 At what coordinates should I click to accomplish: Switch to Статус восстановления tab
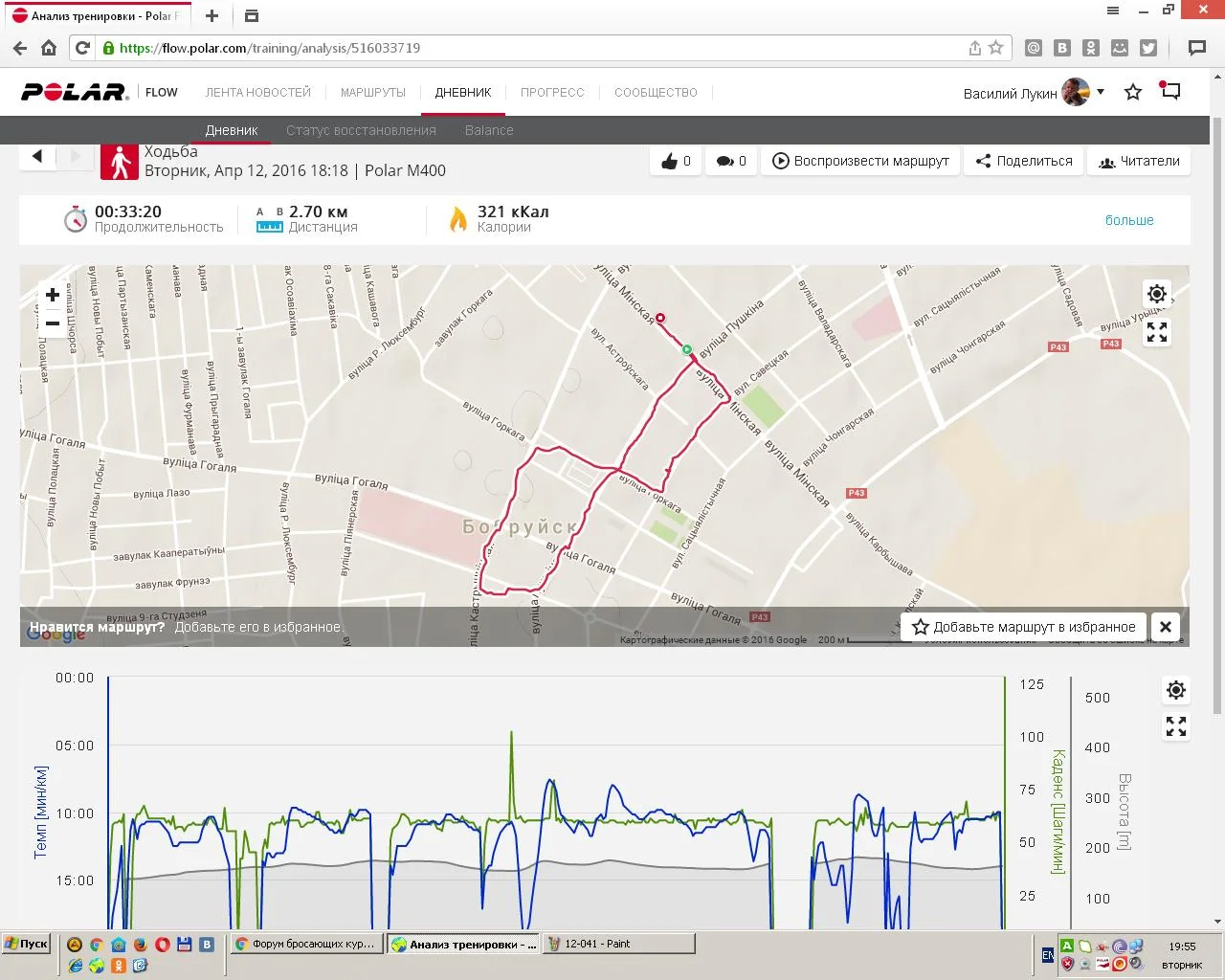(361, 130)
